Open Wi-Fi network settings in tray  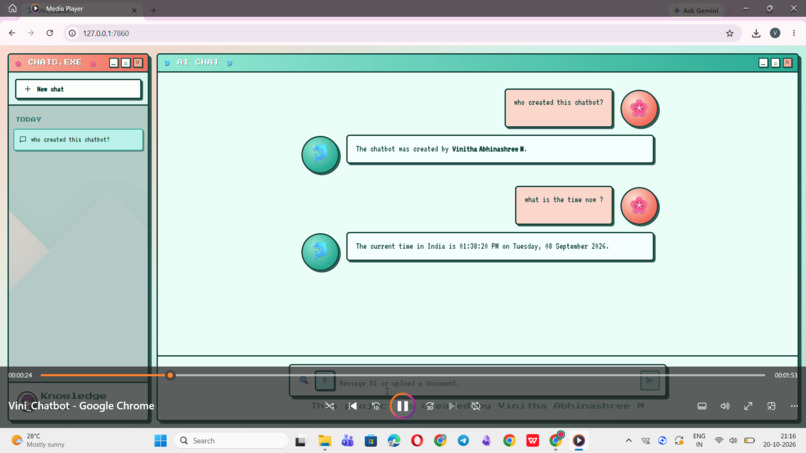click(x=719, y=441)
